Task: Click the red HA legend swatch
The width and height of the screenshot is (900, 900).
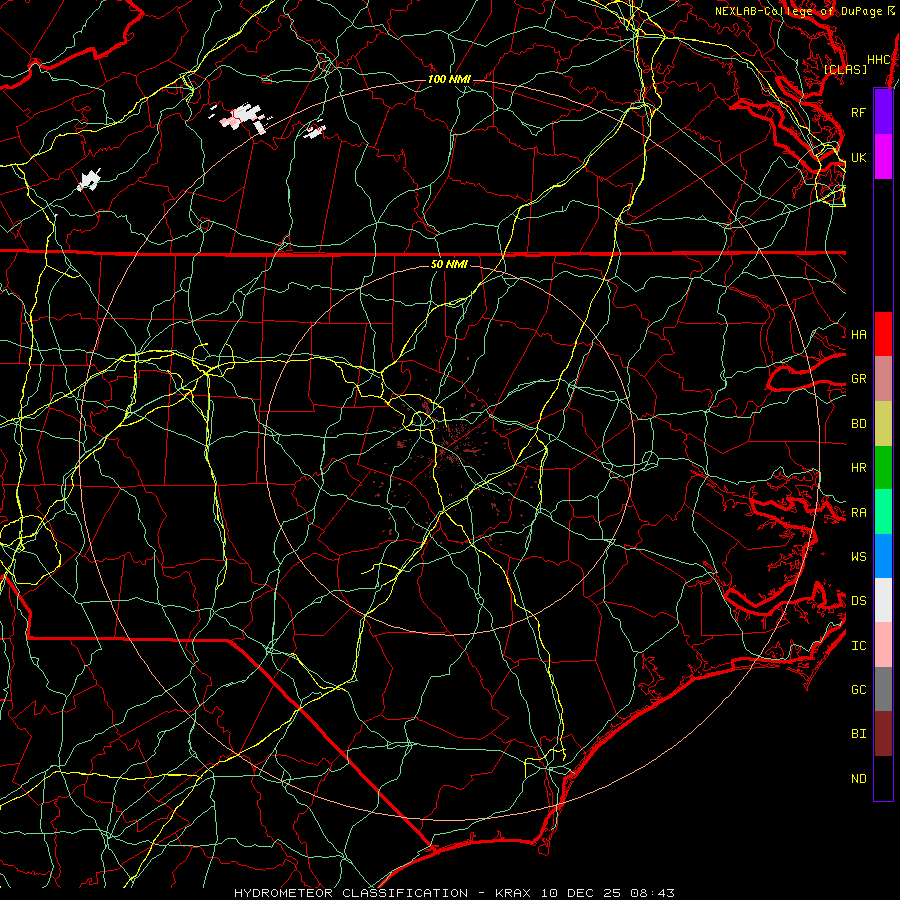Action: tap(883, 334)
